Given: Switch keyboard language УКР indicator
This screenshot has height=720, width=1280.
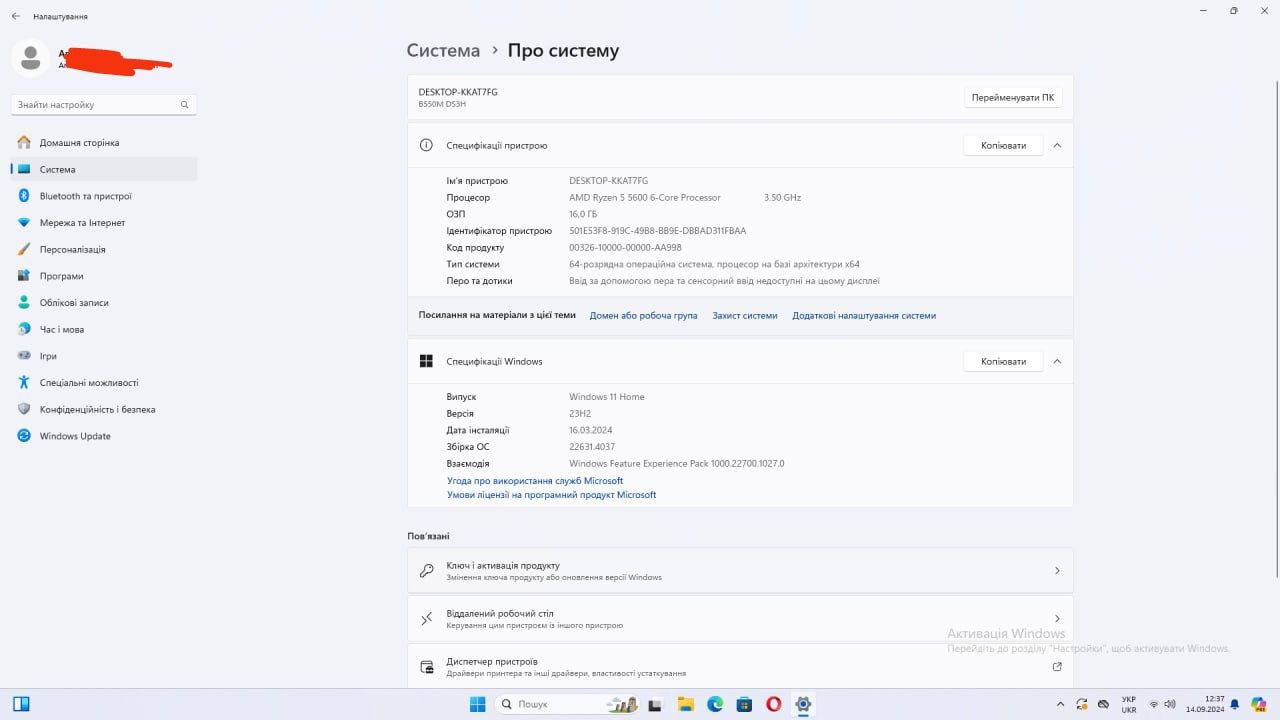Looking at the screenshot, I should [x=1128, y=704].
